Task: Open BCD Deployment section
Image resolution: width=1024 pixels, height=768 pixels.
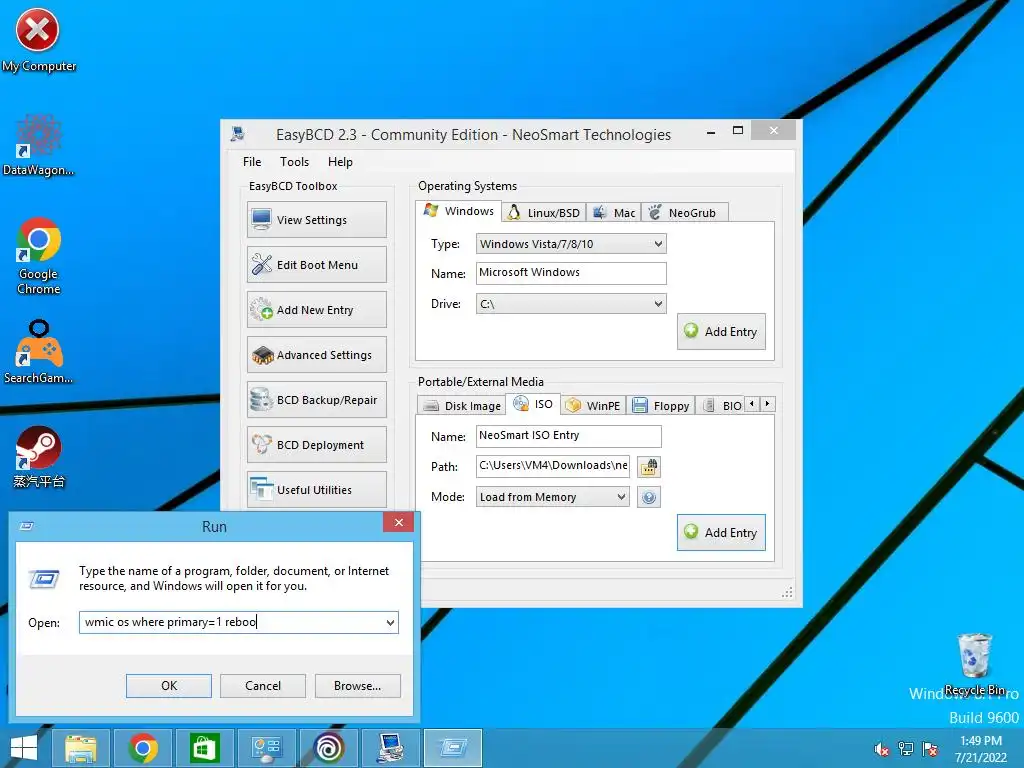Action: tap(317, 445)
